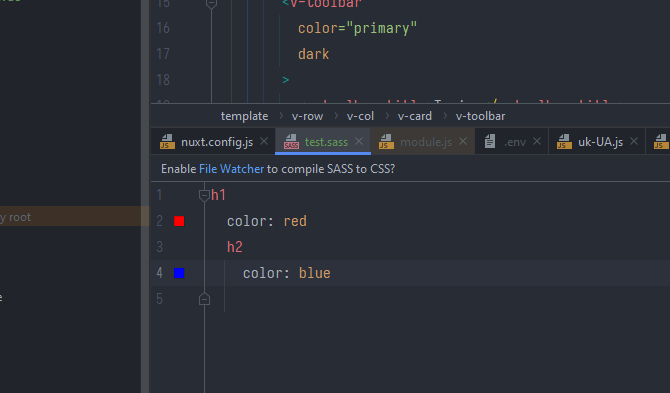
Task: Close the uk-UA.js tab
Action: tap(634, 141)
